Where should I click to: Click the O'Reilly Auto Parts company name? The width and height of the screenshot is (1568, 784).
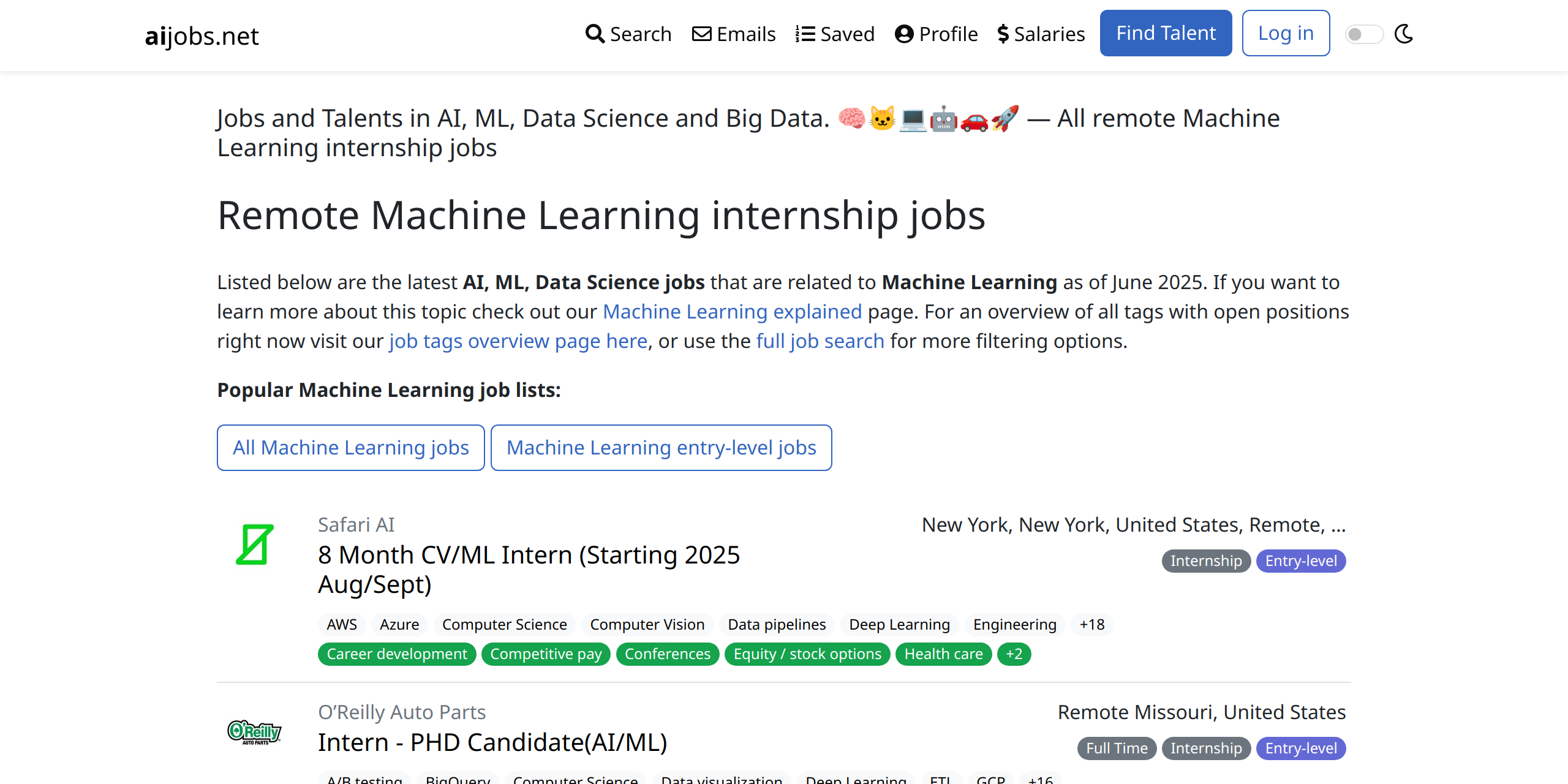pos(402,712)
